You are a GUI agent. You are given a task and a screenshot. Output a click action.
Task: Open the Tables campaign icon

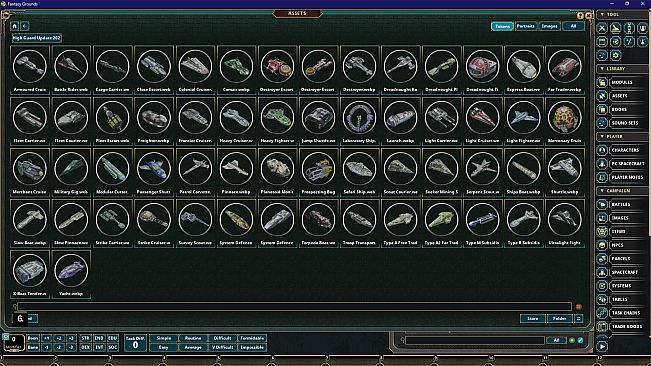pyautogui.click(x=602, y=299)
